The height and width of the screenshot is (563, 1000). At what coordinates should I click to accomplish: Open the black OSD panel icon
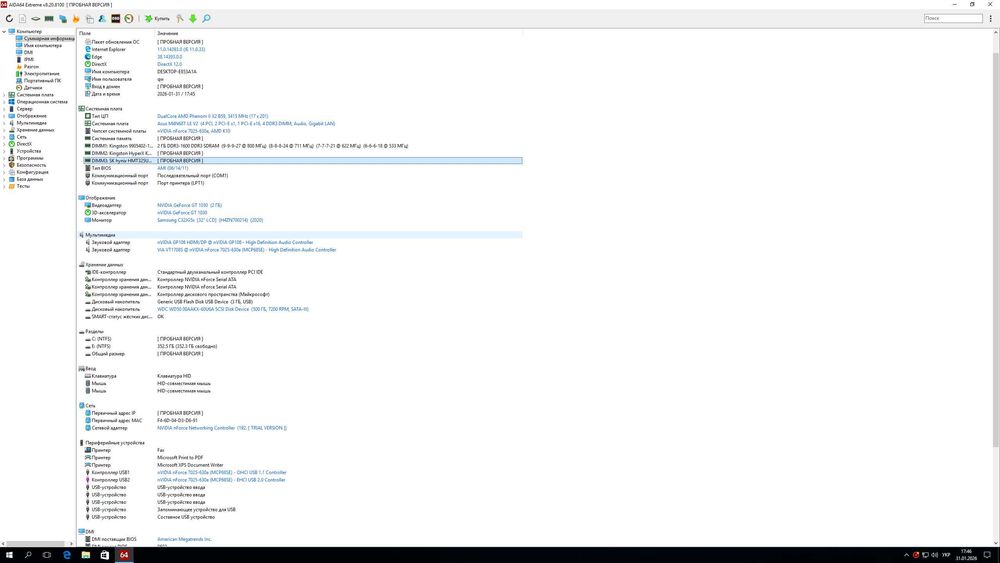click(115, 18)
